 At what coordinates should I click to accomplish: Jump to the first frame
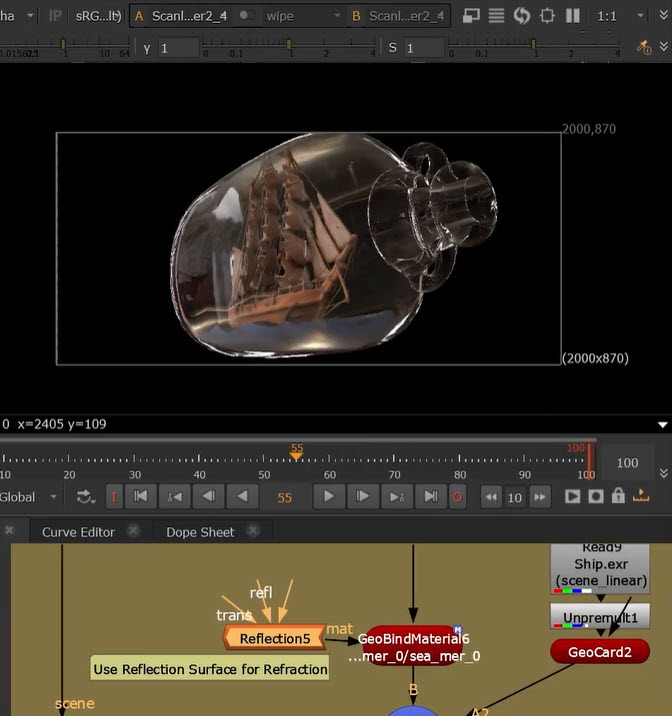pos(141,496)
